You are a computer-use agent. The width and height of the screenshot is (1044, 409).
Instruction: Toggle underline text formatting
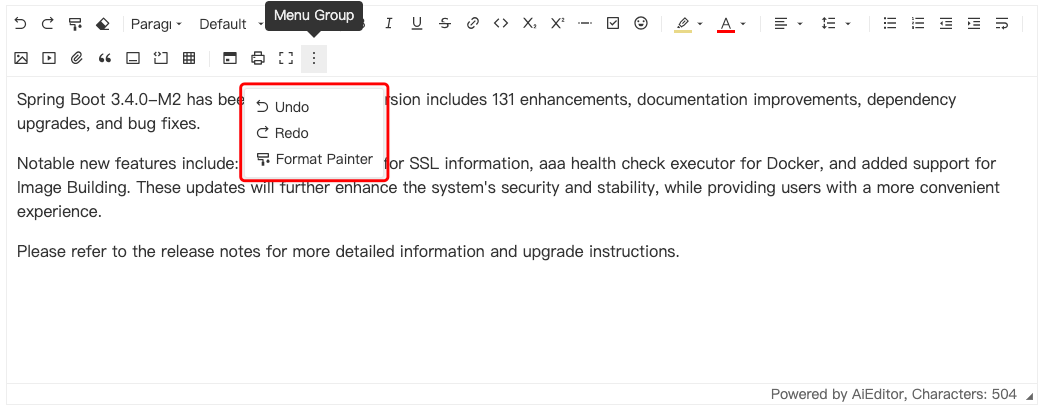(x=417, y=24)
